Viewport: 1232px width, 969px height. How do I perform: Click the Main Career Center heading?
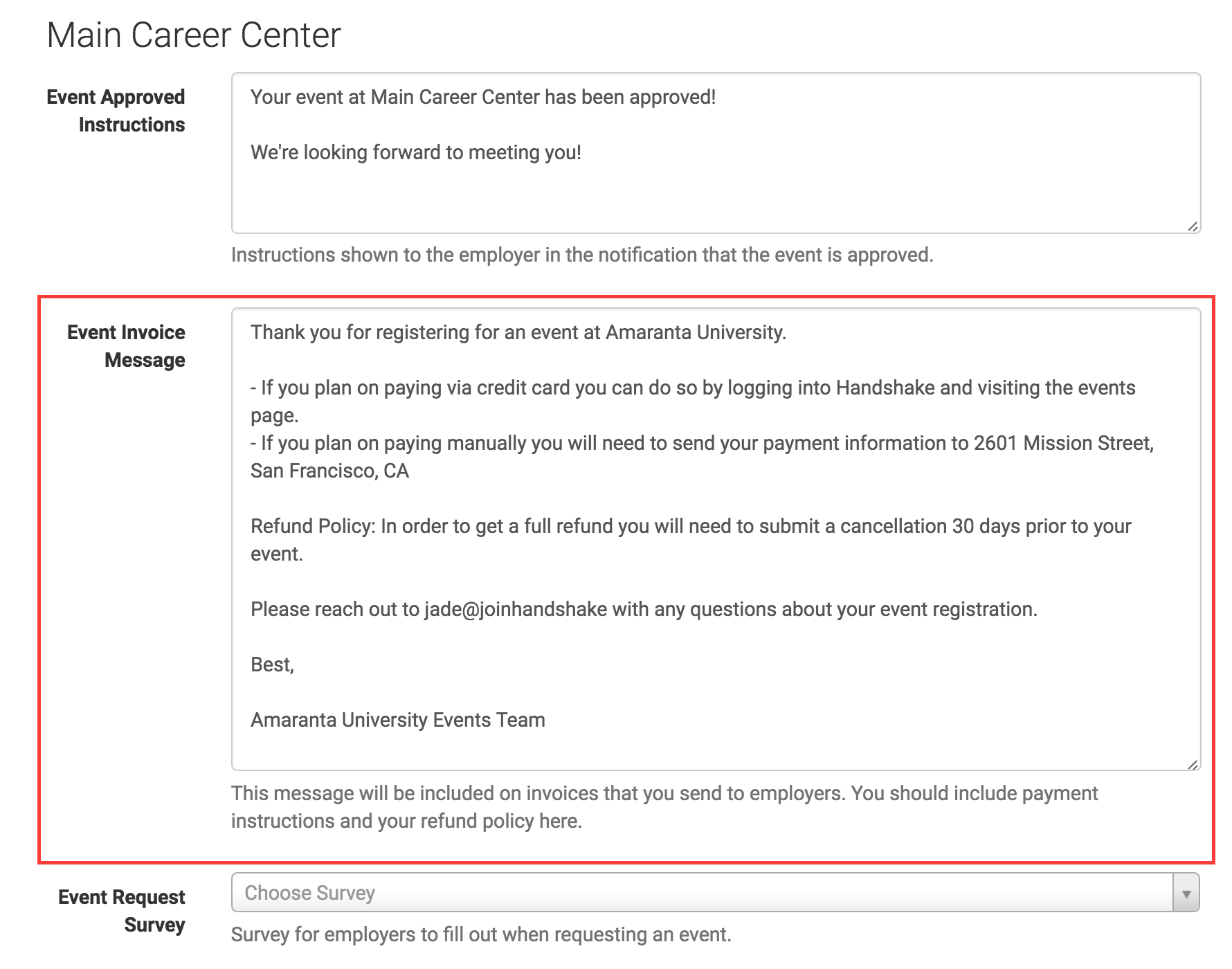pyautogui.click(x=194, y=35)
